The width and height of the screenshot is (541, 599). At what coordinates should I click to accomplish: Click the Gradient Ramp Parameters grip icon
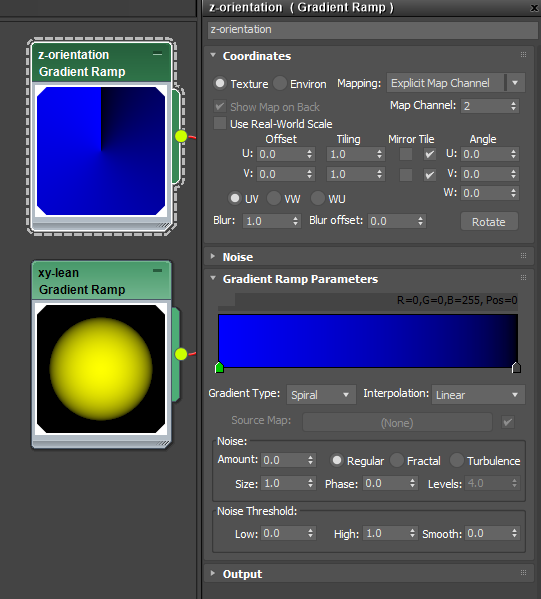click(x=523, y=278)
